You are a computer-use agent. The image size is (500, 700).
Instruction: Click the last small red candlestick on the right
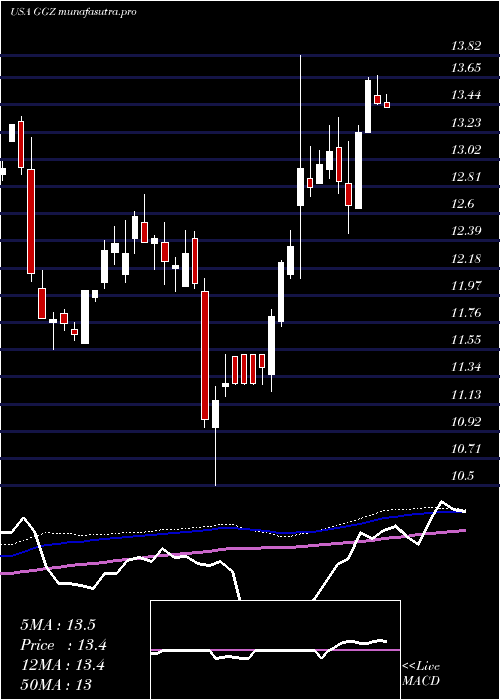point(387,104)
